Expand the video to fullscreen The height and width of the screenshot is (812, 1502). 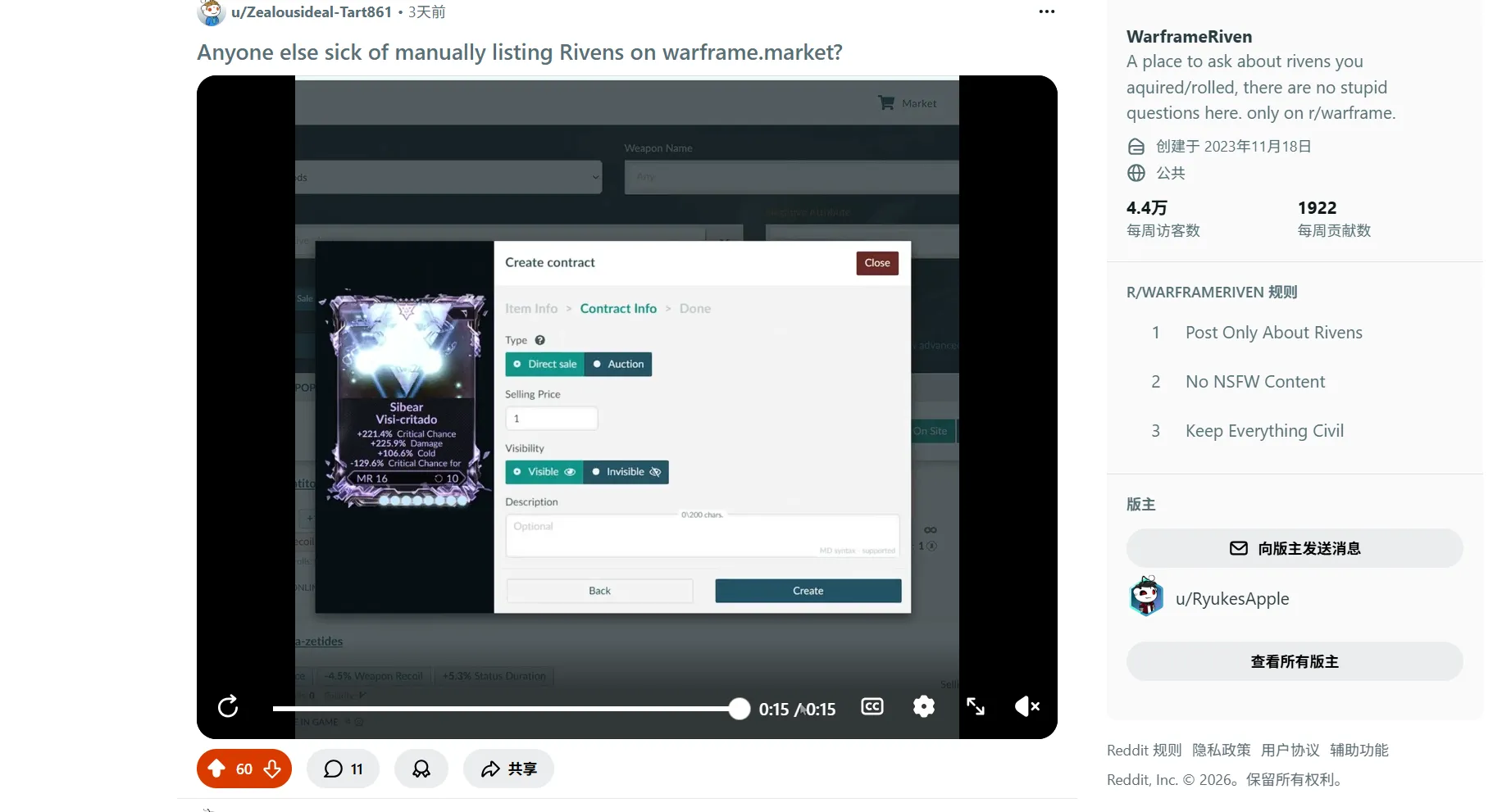pos(975,706)
